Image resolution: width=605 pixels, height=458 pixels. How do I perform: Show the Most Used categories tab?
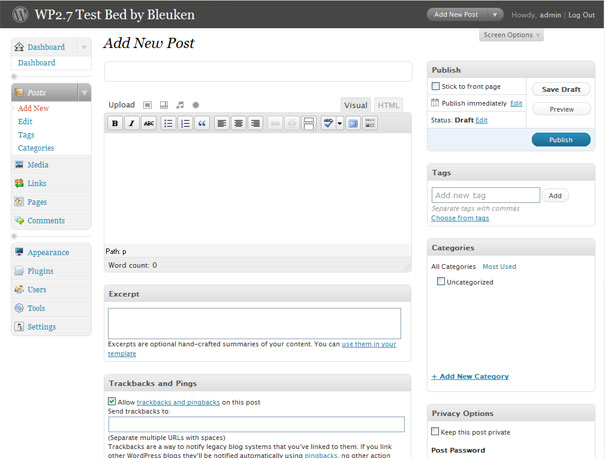(x=499, y=267)
